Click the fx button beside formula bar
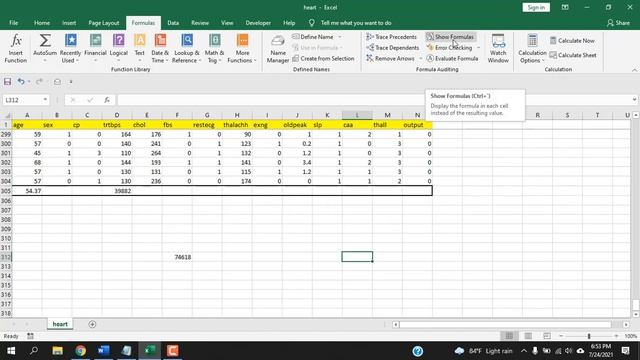The width and height of the screenshot is (640, 360). 107,100
